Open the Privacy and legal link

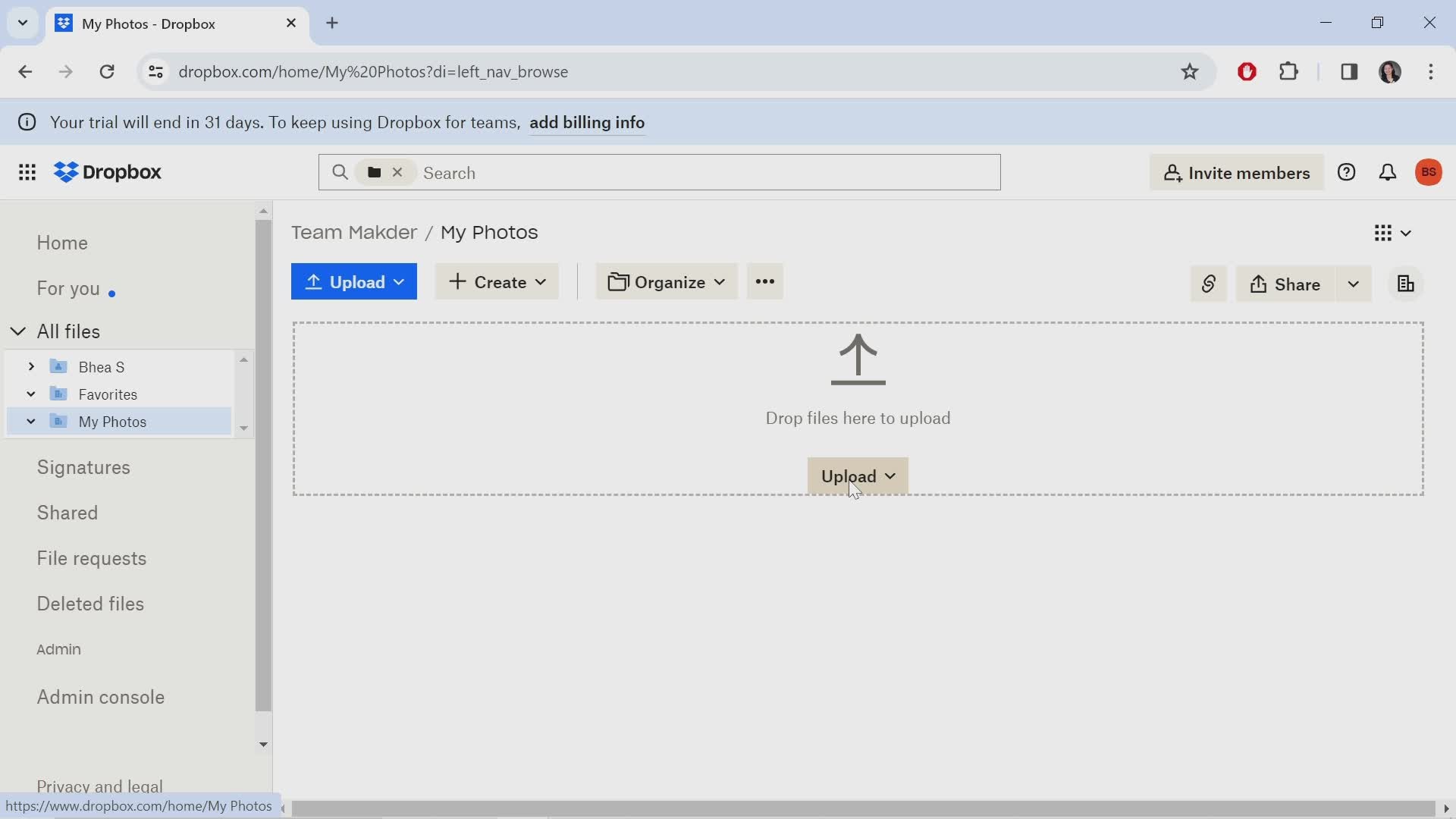click(x=99, y=786)
